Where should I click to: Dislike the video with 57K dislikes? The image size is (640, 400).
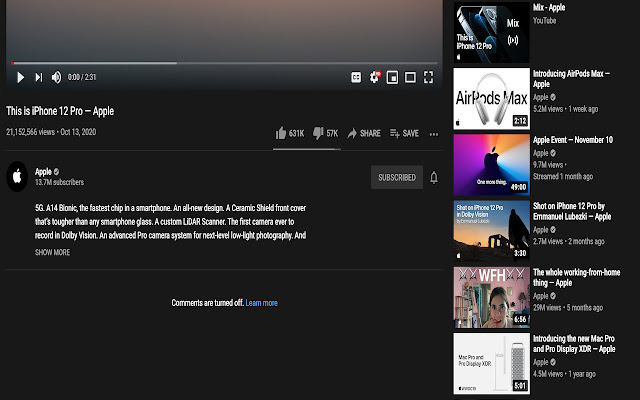click(x=325, y=133)
